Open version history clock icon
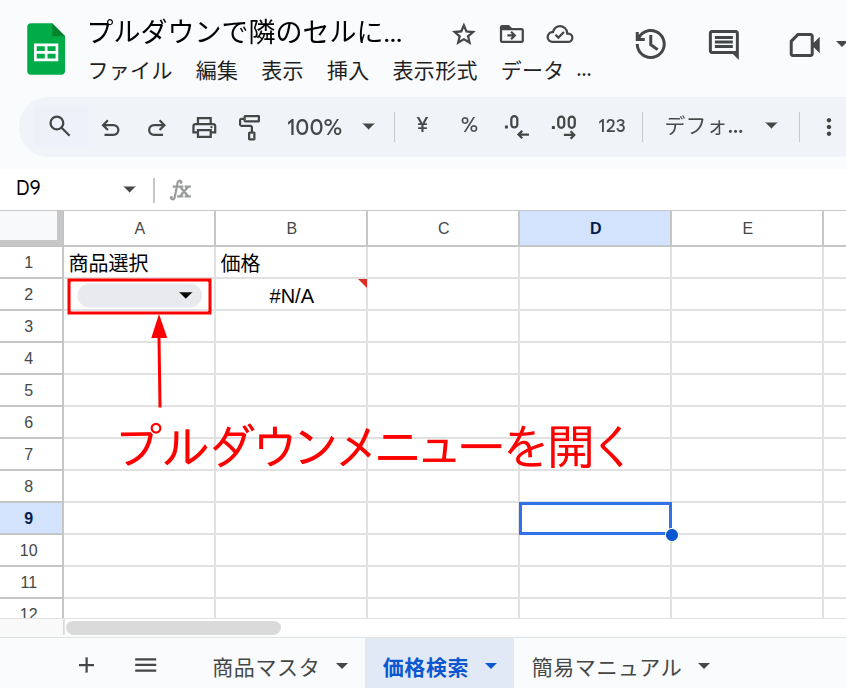Screen dimensions: 846x688 (651, 44)
